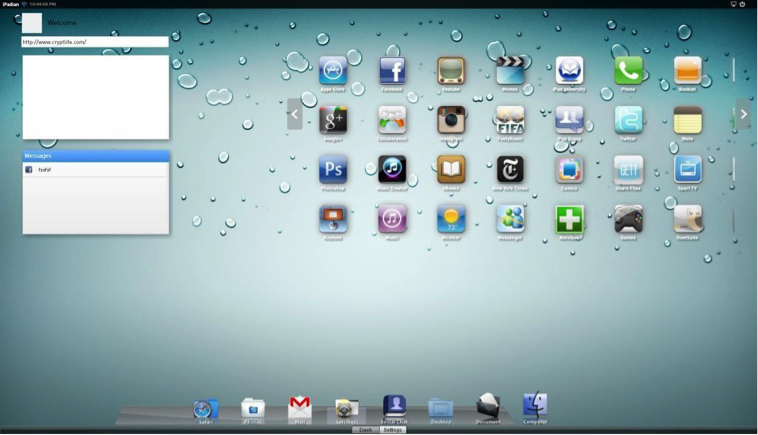Launch the Comics app
The height and width of the screenshot is (435, 758).
569,170
